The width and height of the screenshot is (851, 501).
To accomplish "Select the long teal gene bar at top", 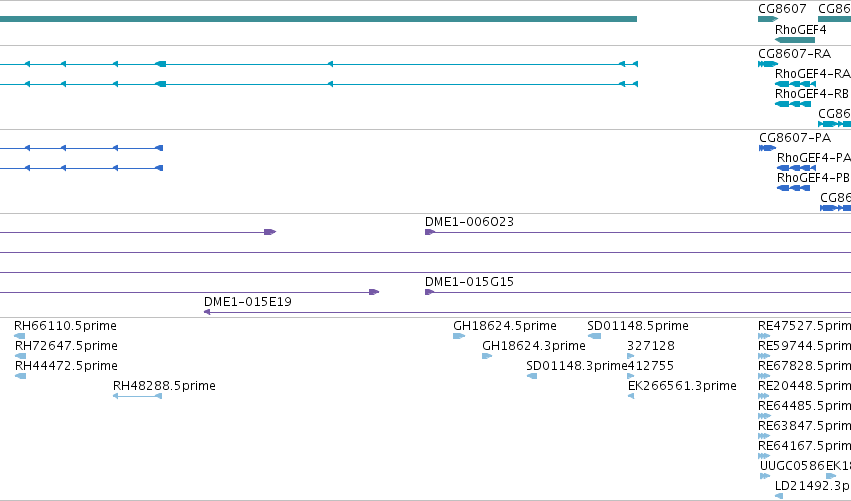I will pos(318,19).
